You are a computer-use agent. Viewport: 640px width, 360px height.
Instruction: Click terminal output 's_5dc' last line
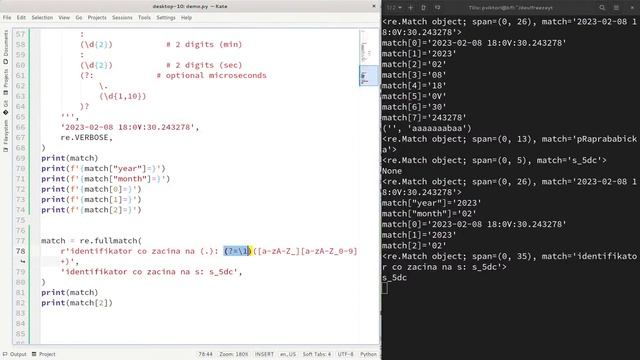pyautogui.click(x=395, y=278)
